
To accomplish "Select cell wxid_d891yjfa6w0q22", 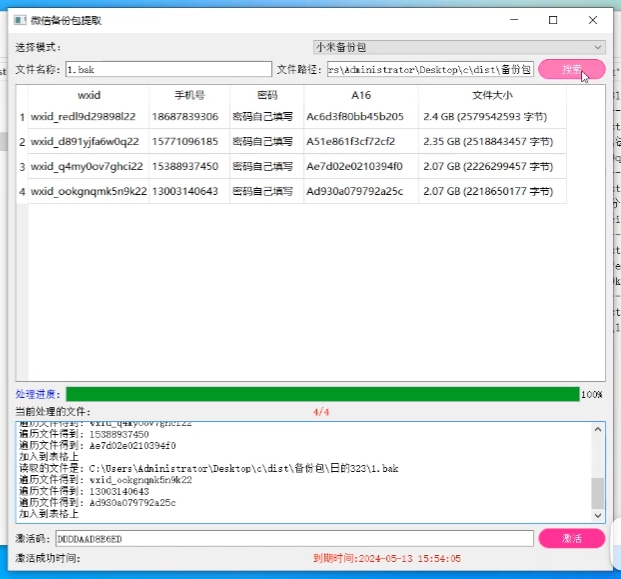I will [89, 141].
